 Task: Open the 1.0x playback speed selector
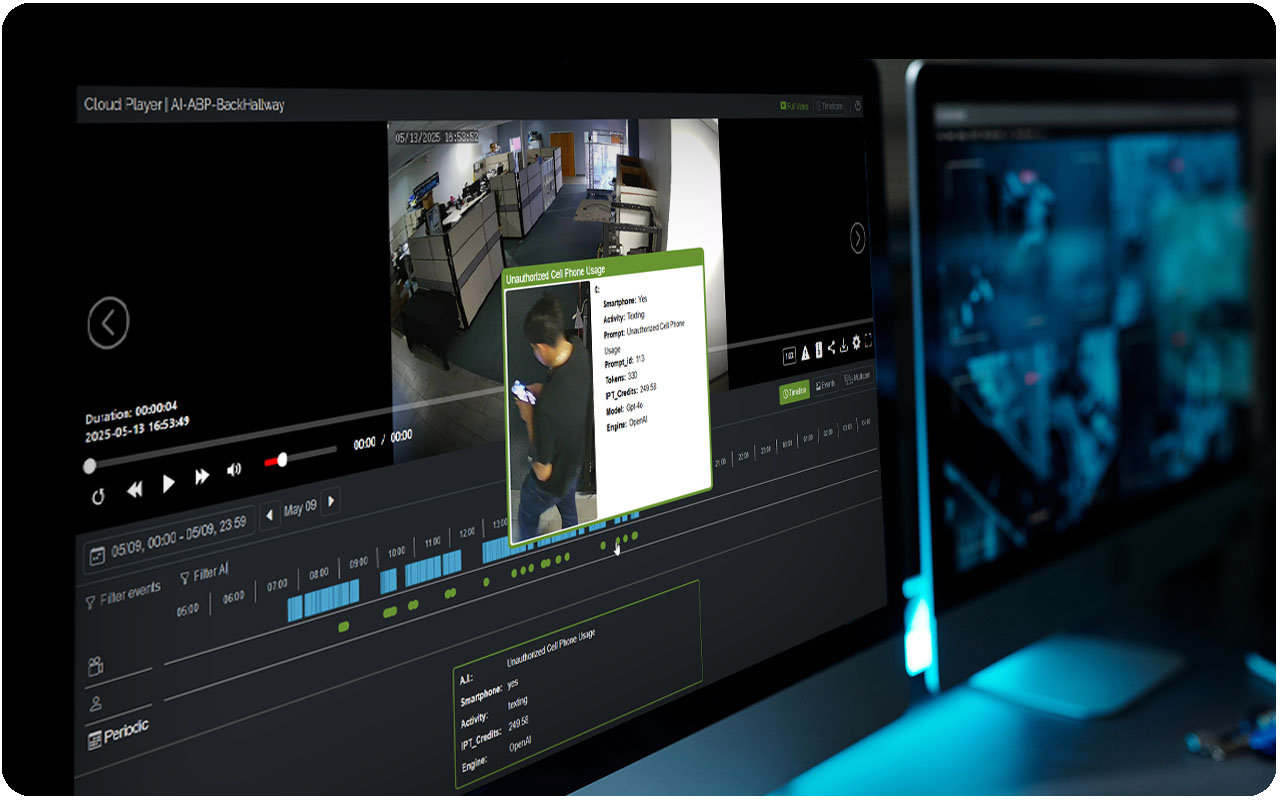pos(789,354)
